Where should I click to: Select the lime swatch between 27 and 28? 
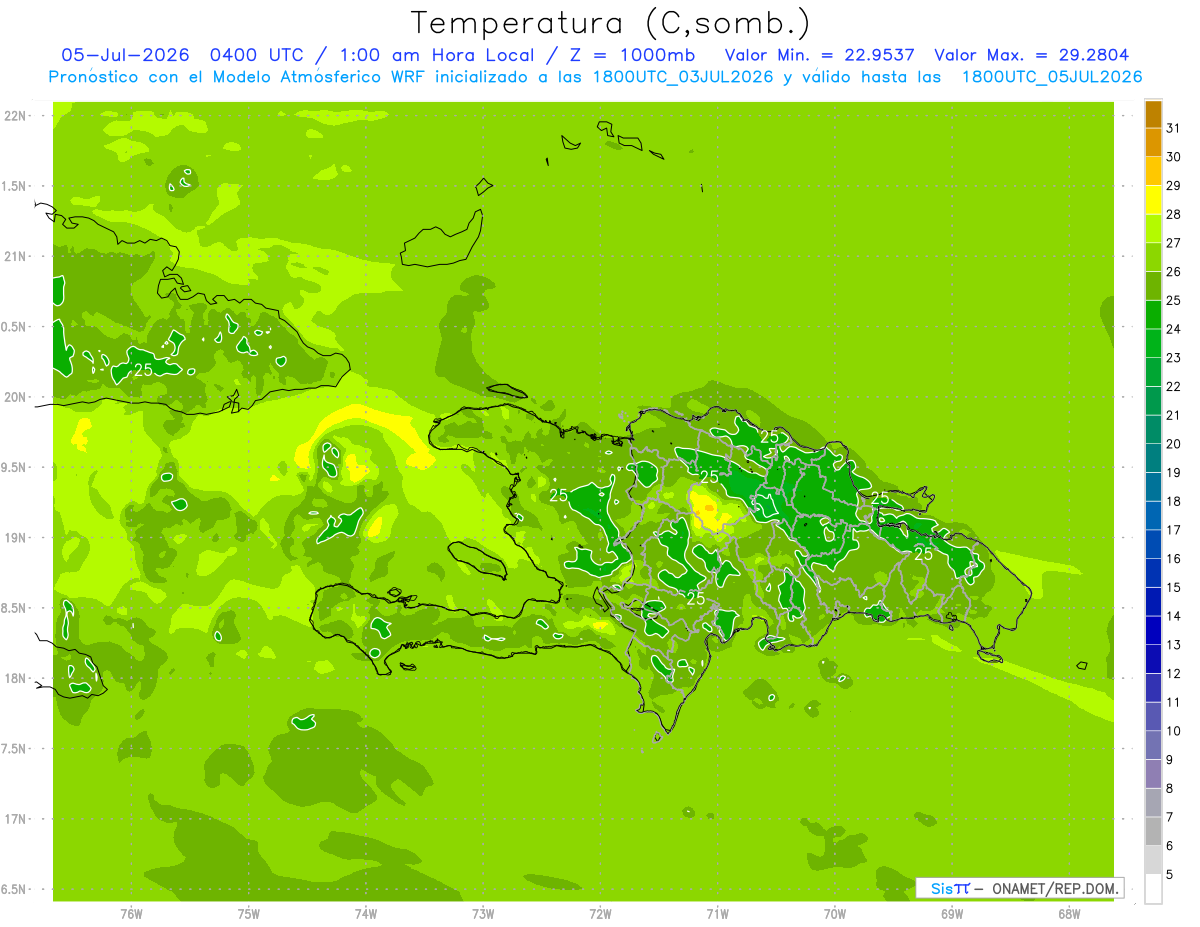tap(1153, 229)
